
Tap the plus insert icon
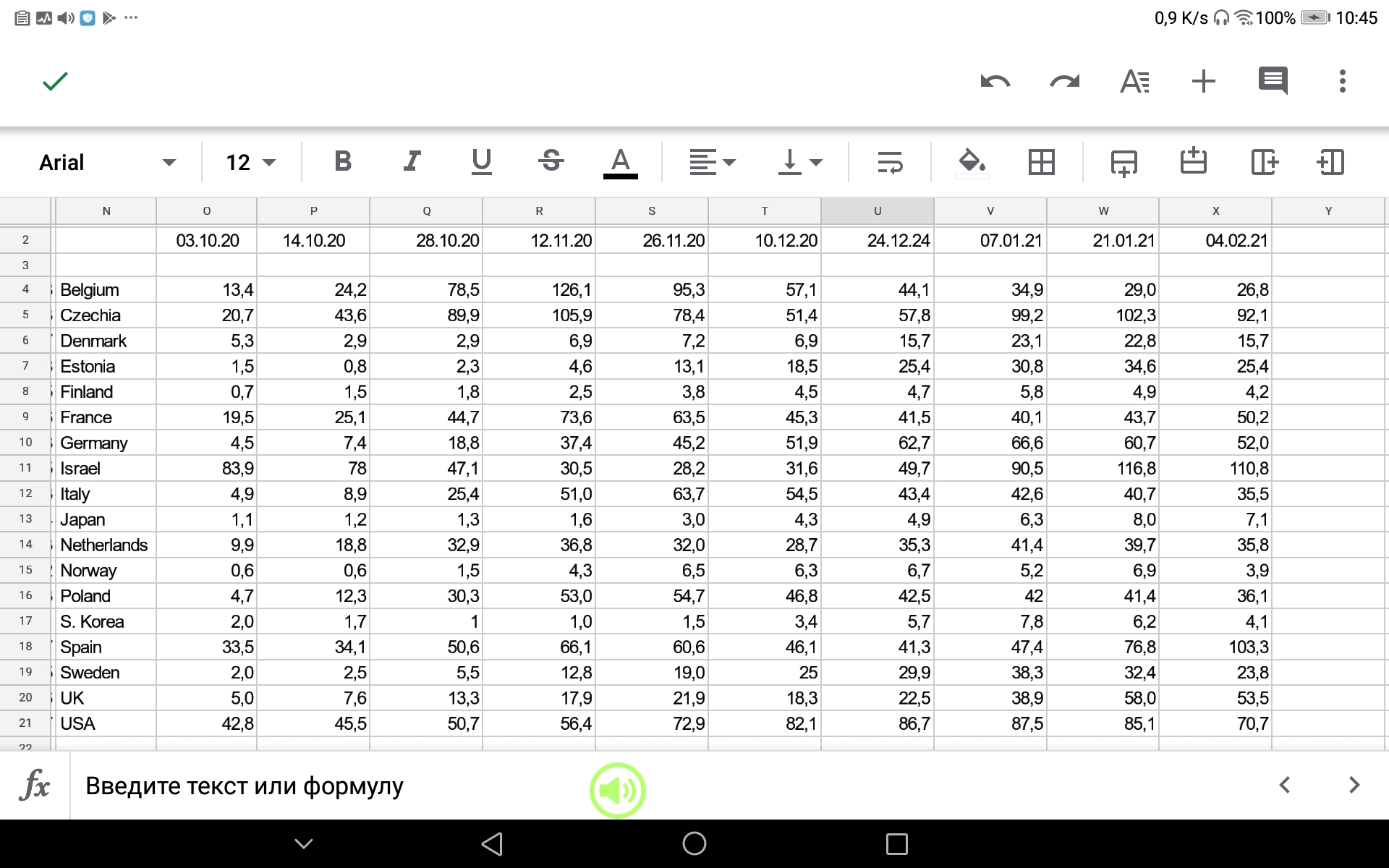(x=1203, y=81)
